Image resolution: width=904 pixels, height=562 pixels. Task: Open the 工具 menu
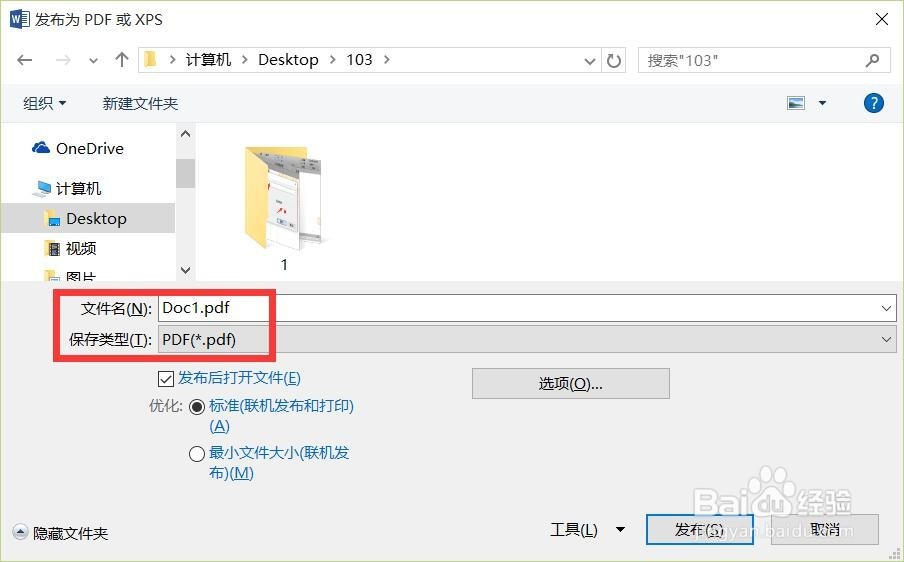coord(587,529)
